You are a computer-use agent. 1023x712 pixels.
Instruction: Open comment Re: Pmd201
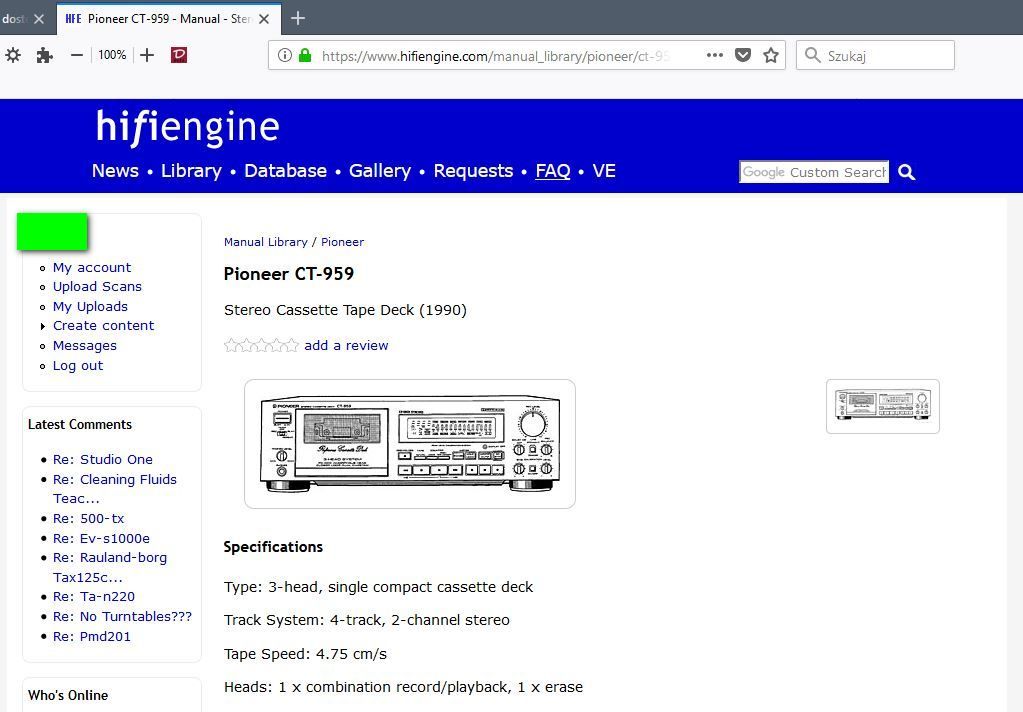pos(91,636)
